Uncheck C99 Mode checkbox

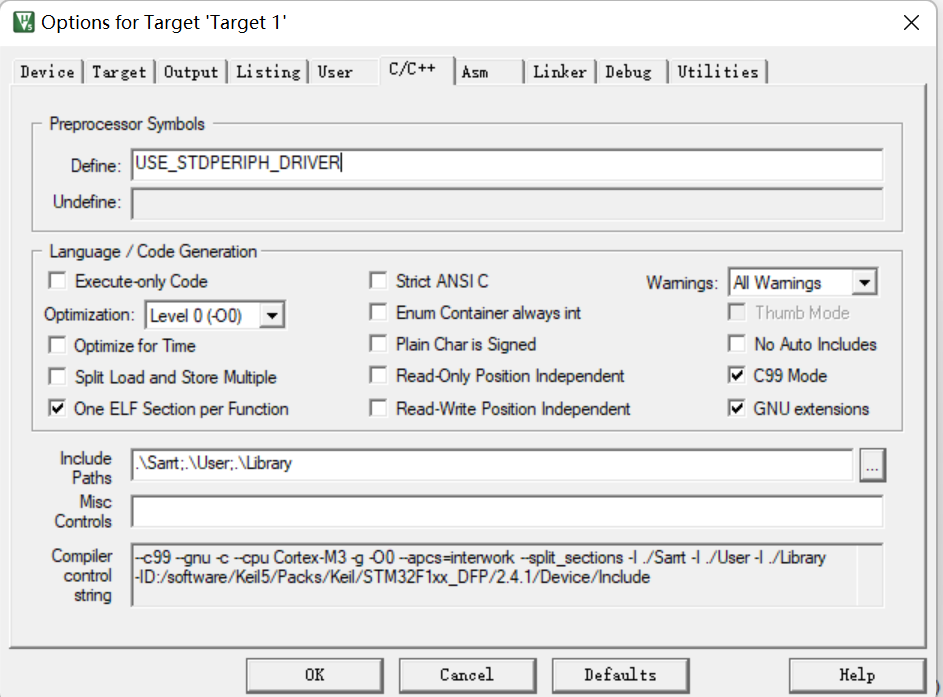coord(737,375)
